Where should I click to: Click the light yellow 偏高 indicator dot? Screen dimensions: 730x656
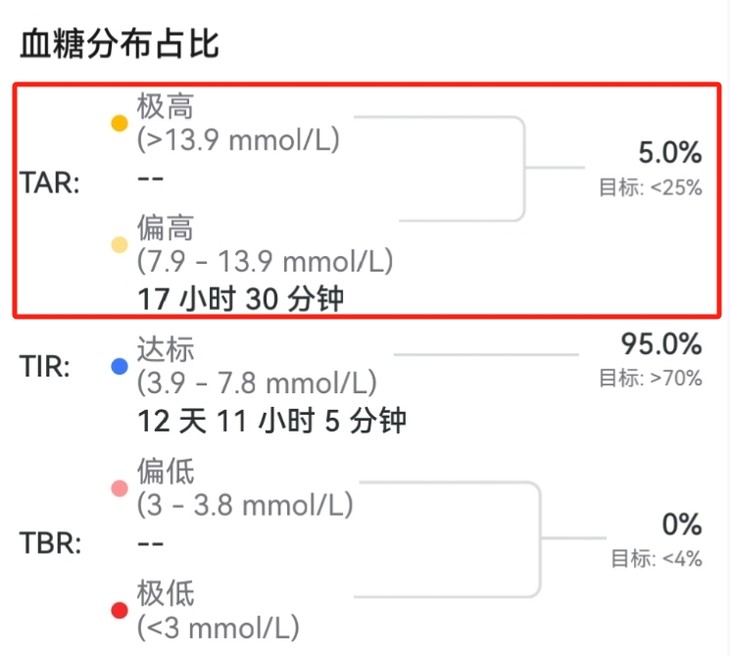coord(119,244)
